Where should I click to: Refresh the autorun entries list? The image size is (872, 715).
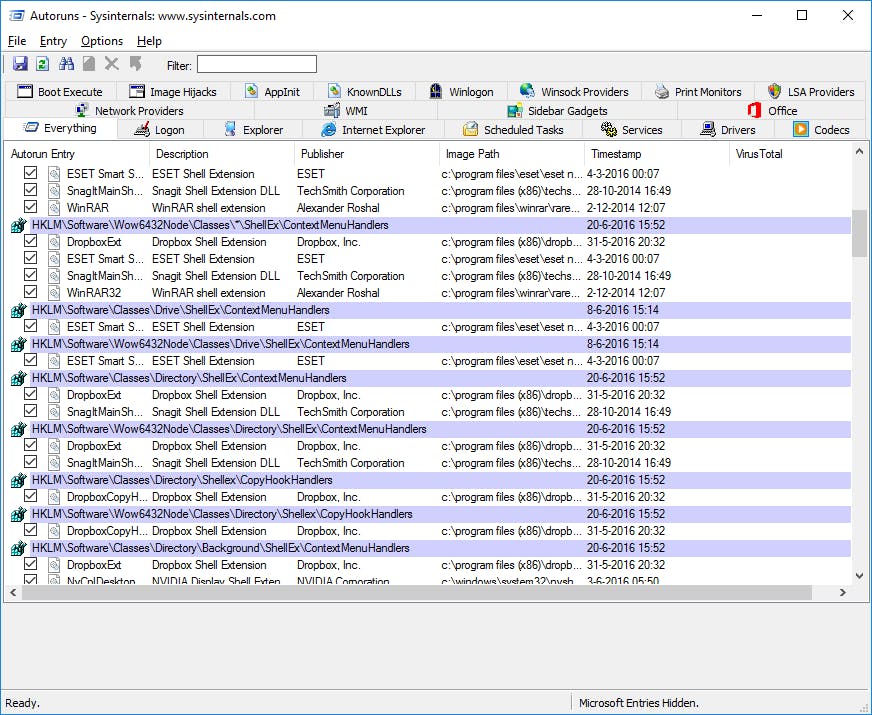tap(41, 63)
